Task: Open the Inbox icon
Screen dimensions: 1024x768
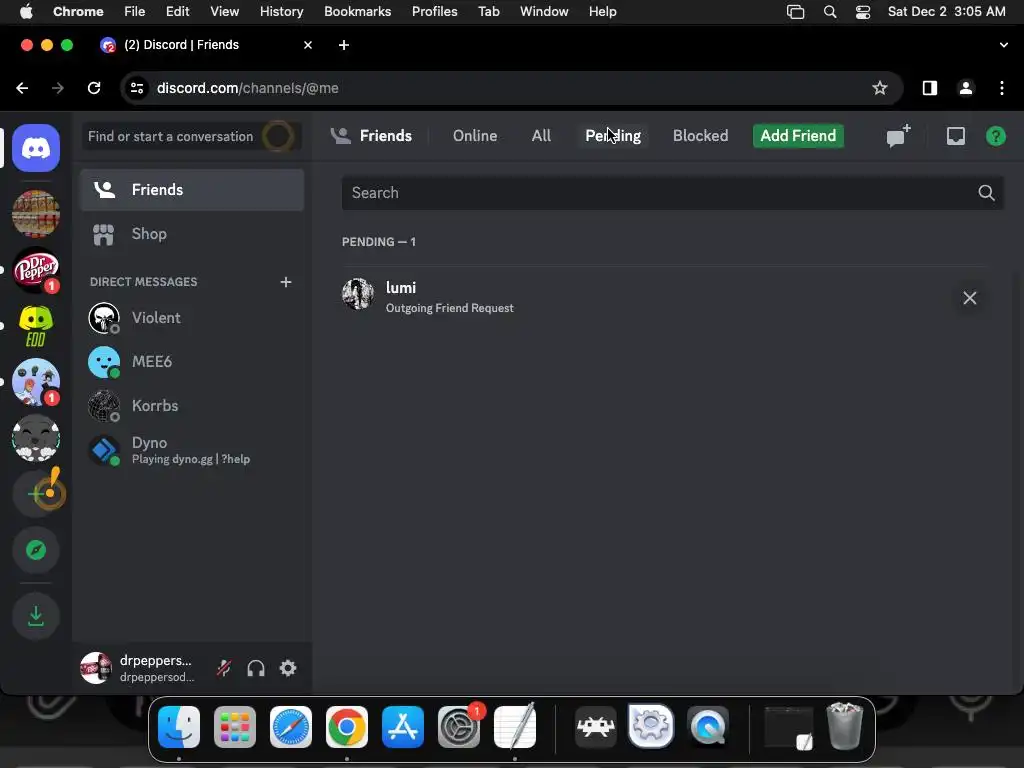Action: pyautogui.click(x=955, y=136)
